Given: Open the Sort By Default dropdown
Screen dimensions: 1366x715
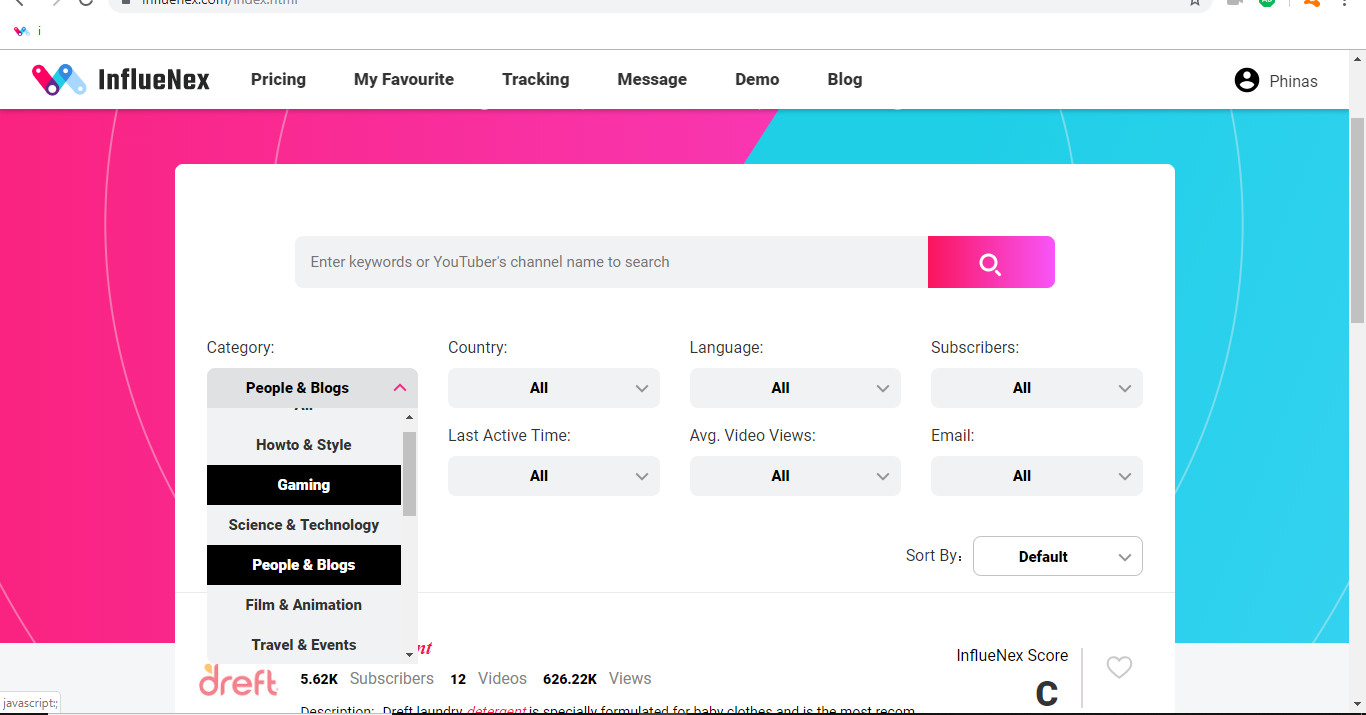Looking at the screenshot, I should click(1058, 556).
